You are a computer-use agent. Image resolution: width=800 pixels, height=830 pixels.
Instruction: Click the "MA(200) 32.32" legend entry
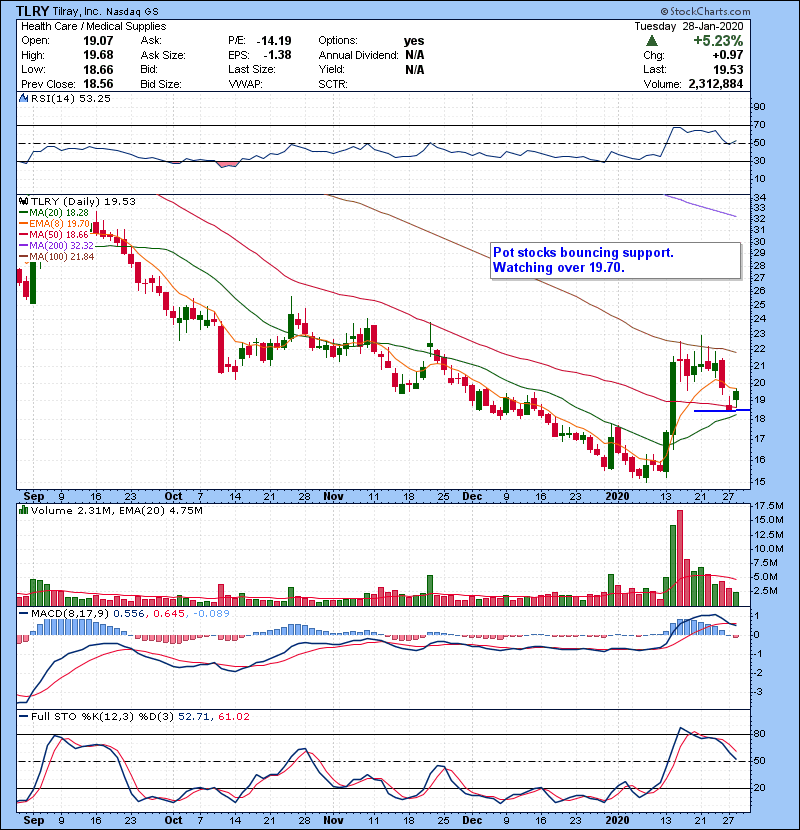[61, 246]
